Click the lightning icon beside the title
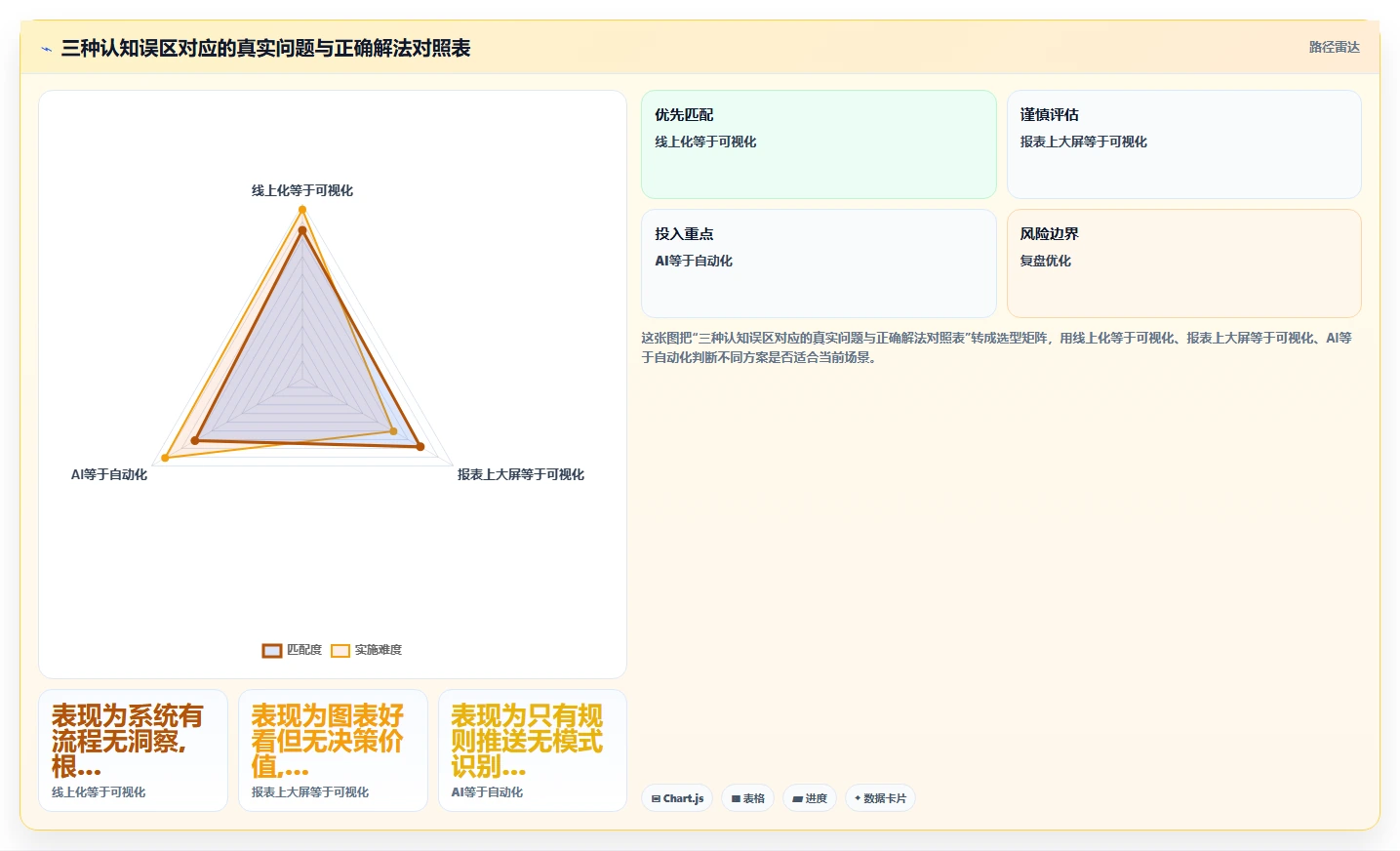 46,49
